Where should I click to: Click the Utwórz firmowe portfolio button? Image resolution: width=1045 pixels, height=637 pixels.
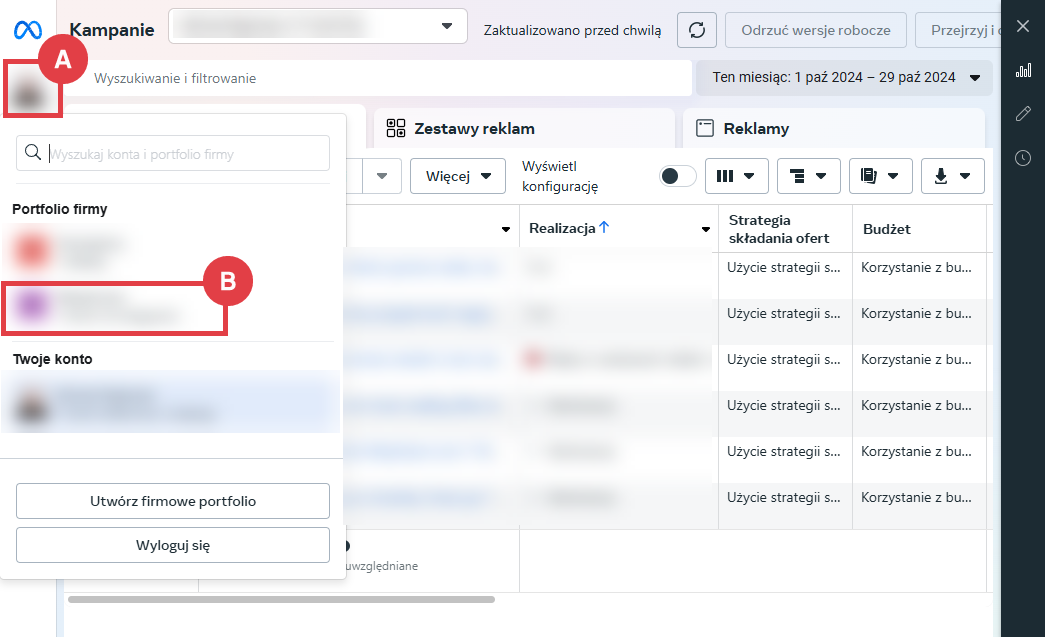pos(173,501)
